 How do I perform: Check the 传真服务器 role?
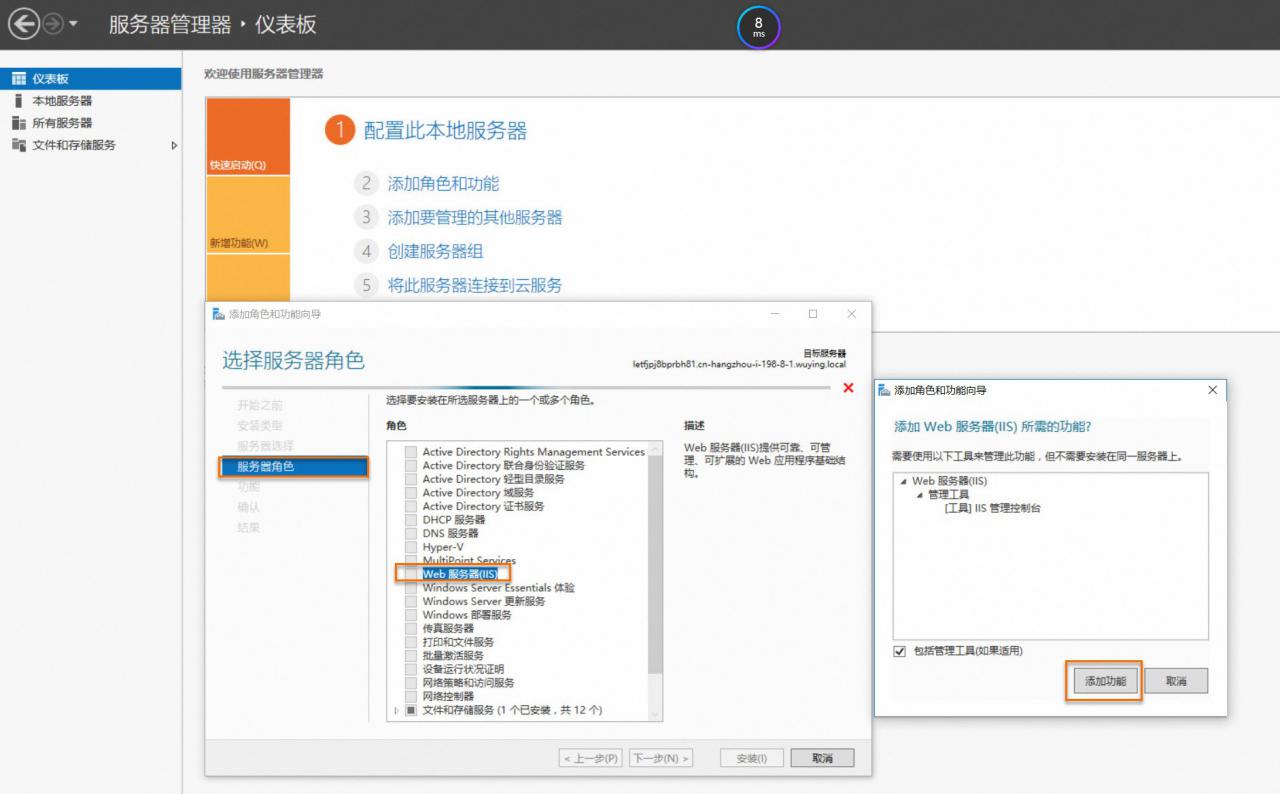click(x=411, y=628)
